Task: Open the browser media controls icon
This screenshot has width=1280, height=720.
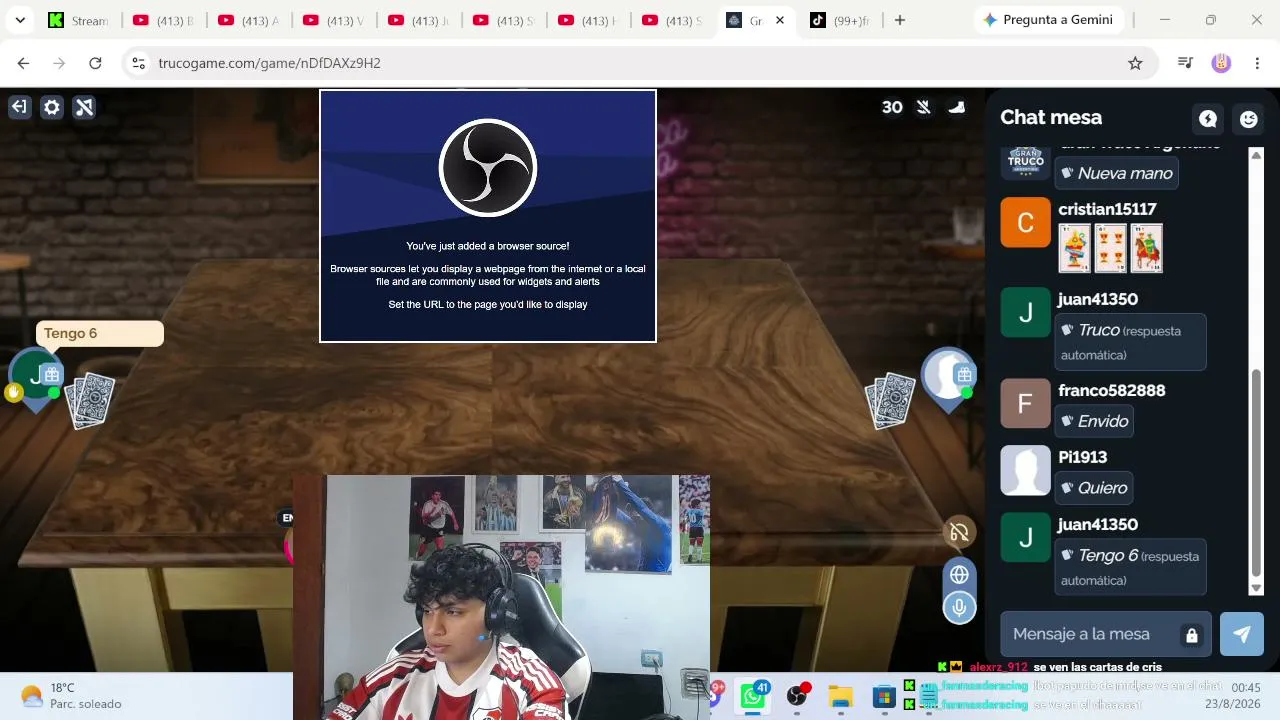Action: 1185,63
